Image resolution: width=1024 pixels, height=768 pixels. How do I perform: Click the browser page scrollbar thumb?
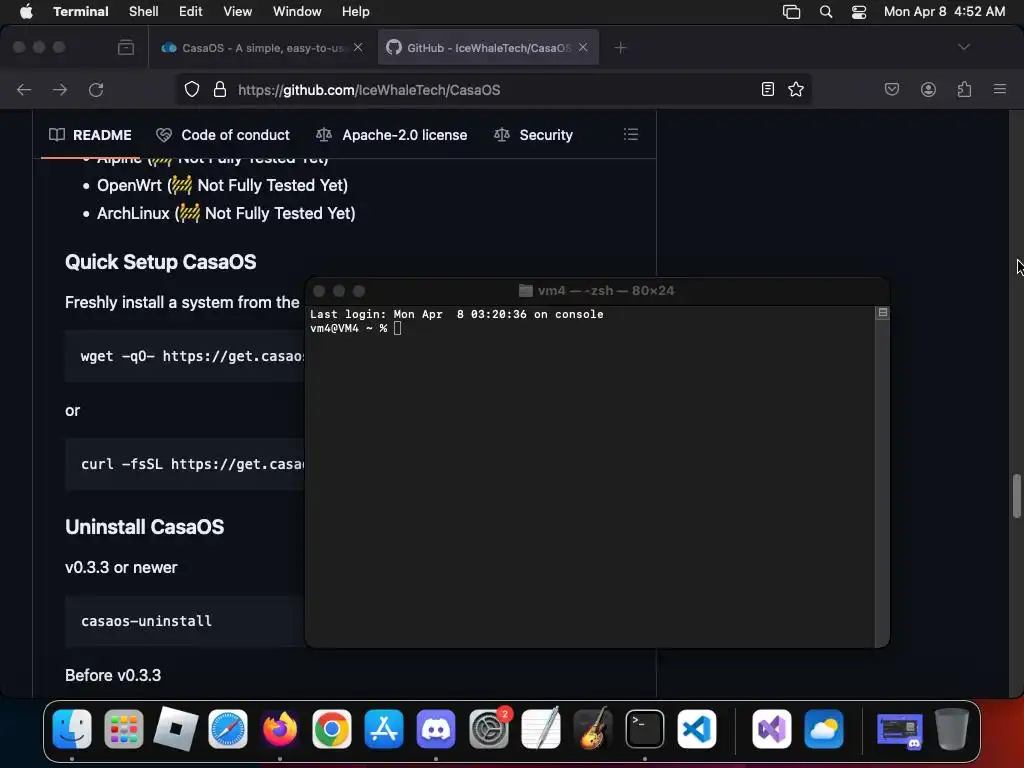pyautogui.click(x=1017, y=496)
